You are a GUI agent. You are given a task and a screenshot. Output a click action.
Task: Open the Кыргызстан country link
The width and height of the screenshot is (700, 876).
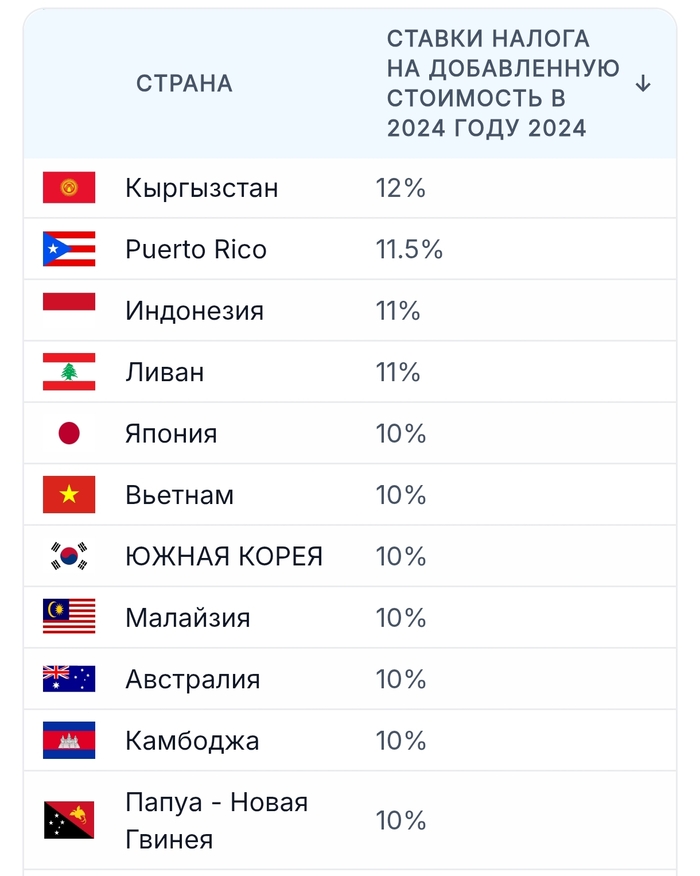click(202, 188)
